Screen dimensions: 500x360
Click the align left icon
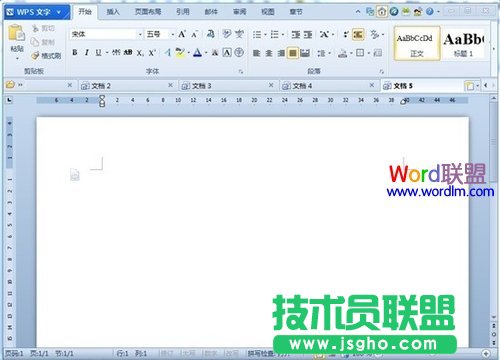256,53
